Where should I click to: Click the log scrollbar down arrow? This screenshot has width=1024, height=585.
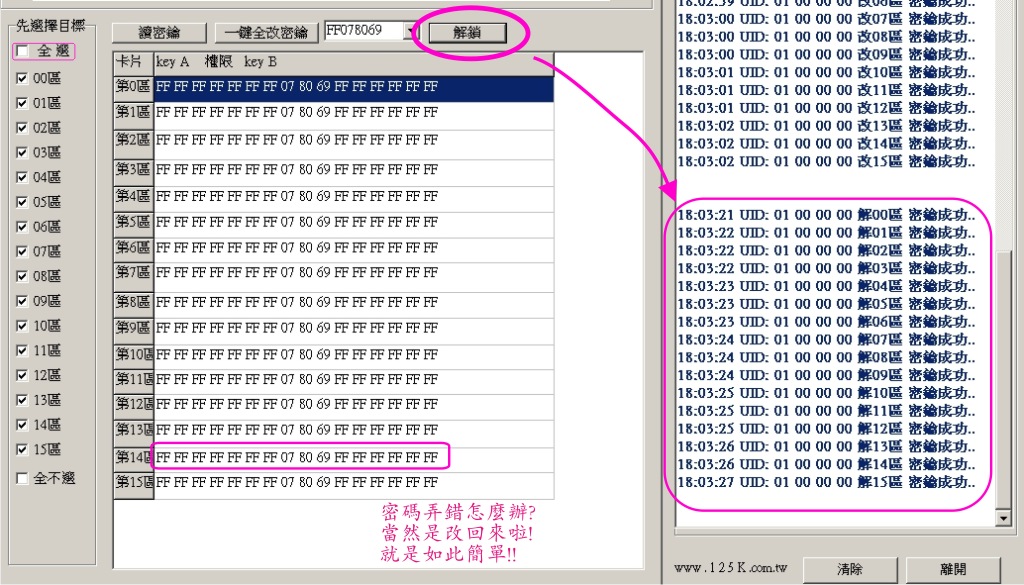click(x=1003, y=518)
